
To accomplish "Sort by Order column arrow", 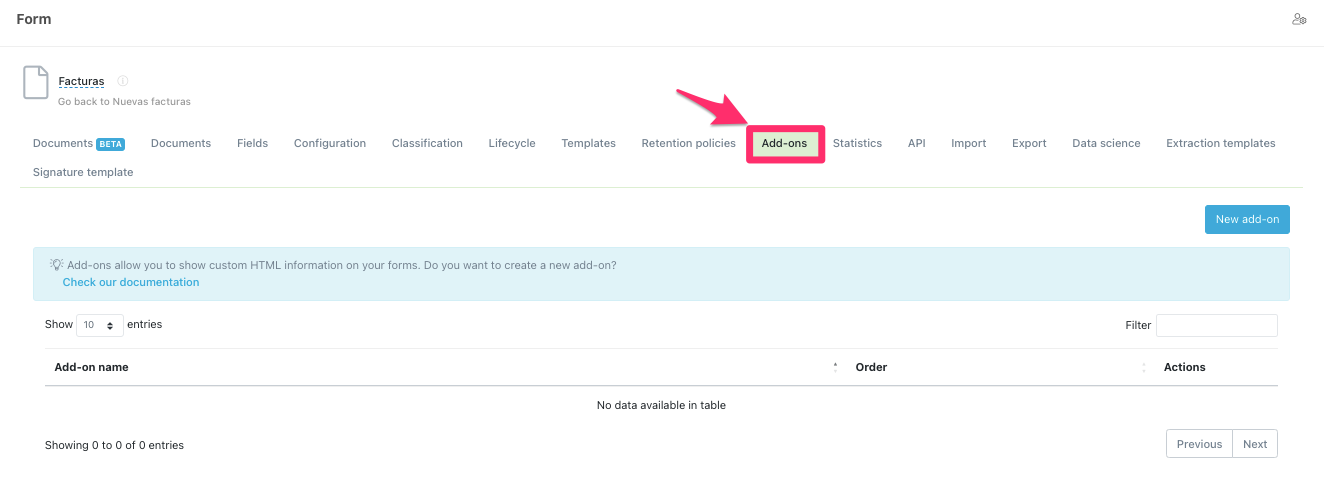I will [1143, 367].
